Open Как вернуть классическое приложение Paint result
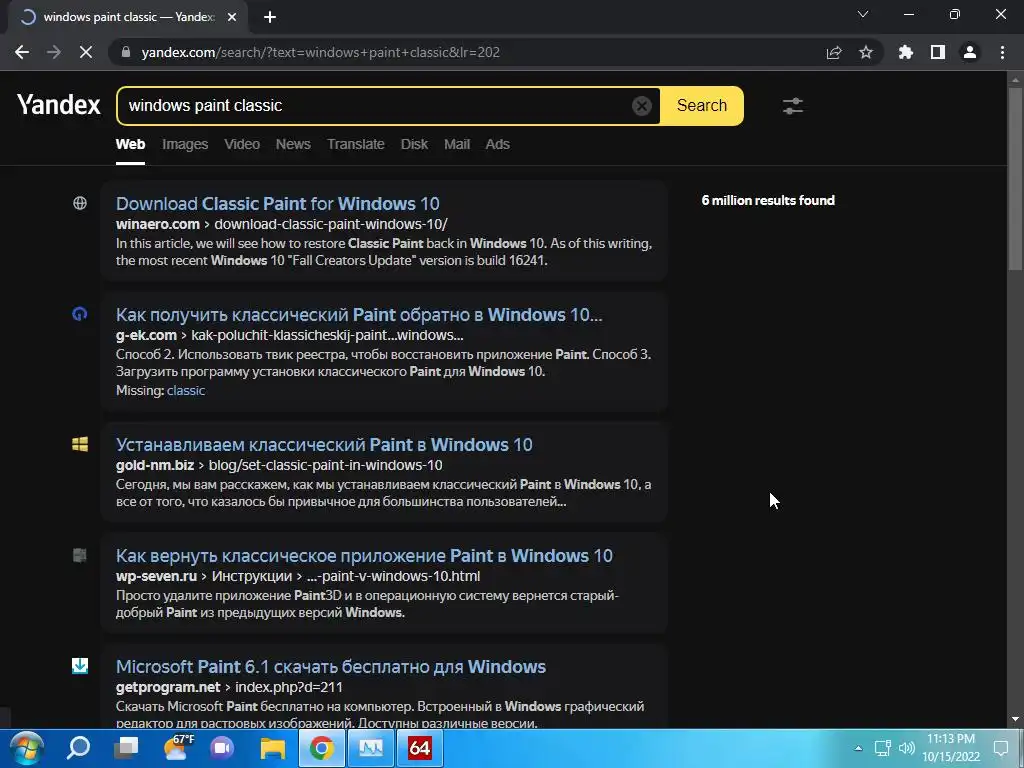The width and height of the screenshot is (1024, 768). [364, 555]
